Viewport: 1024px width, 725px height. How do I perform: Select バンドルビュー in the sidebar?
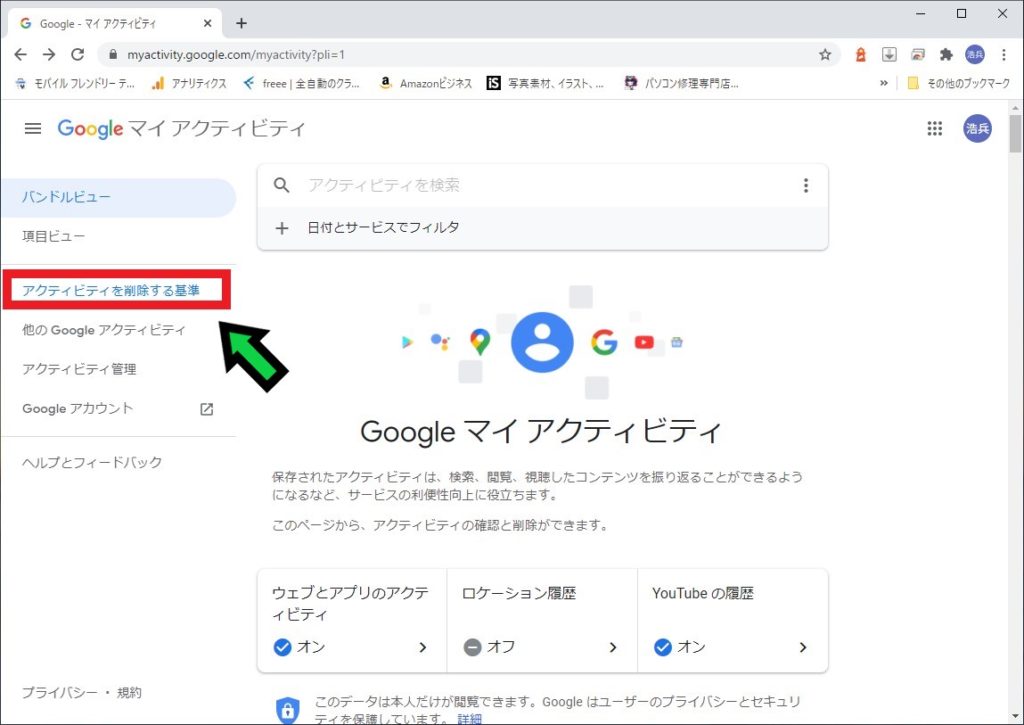[x=67, y=197]
